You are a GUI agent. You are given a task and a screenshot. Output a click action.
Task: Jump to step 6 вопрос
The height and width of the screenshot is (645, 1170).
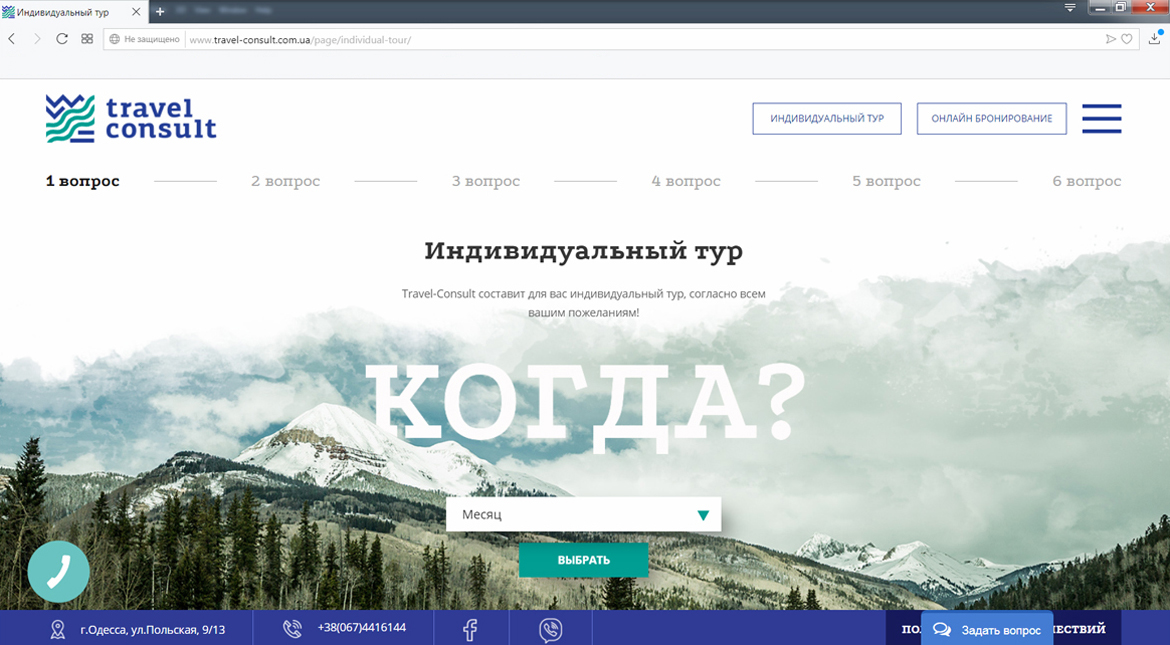pos(1086,181)
